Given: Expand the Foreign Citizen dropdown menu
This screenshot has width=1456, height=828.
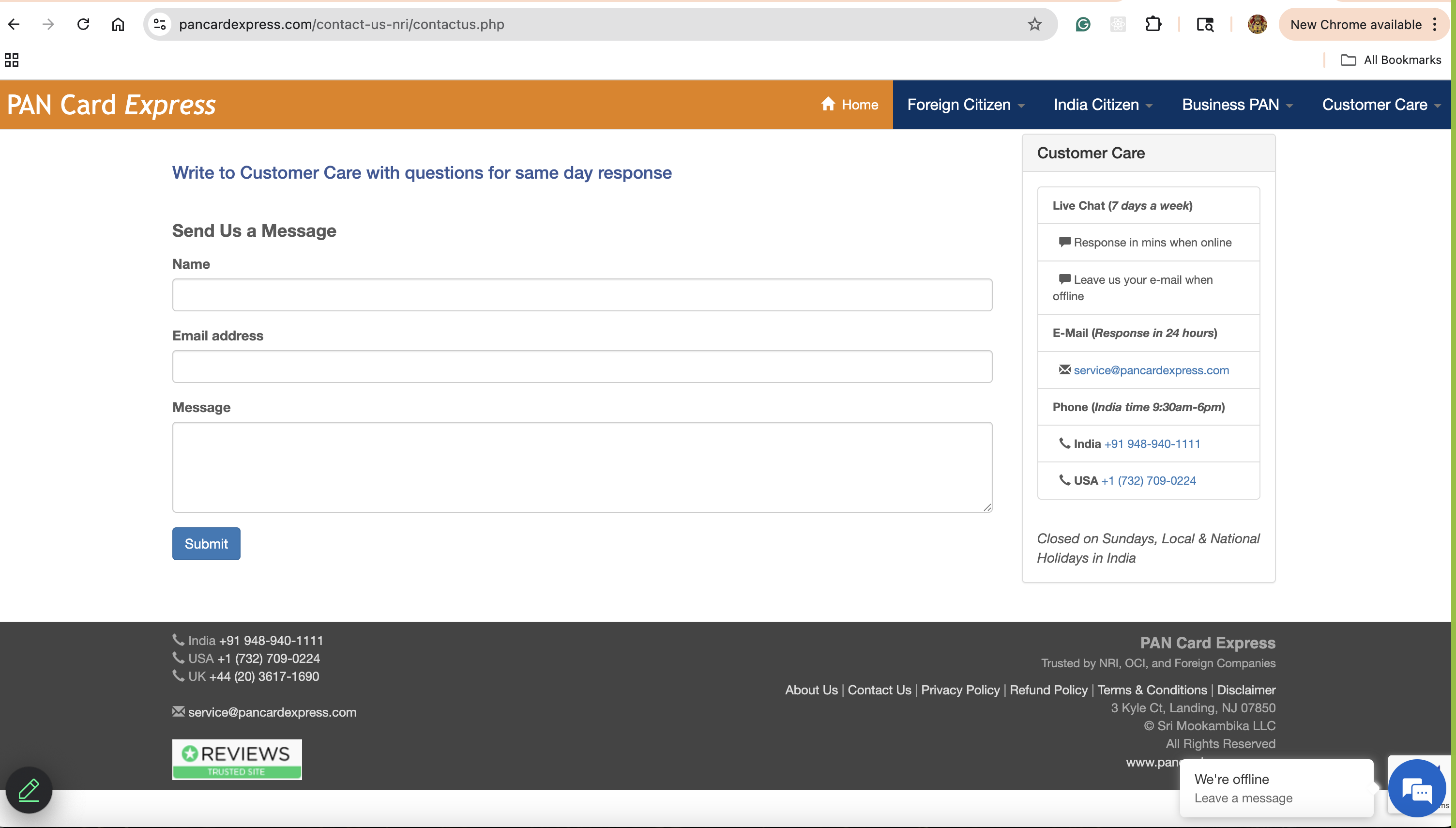Looking at the screenshot, I should tap(966, 105).
